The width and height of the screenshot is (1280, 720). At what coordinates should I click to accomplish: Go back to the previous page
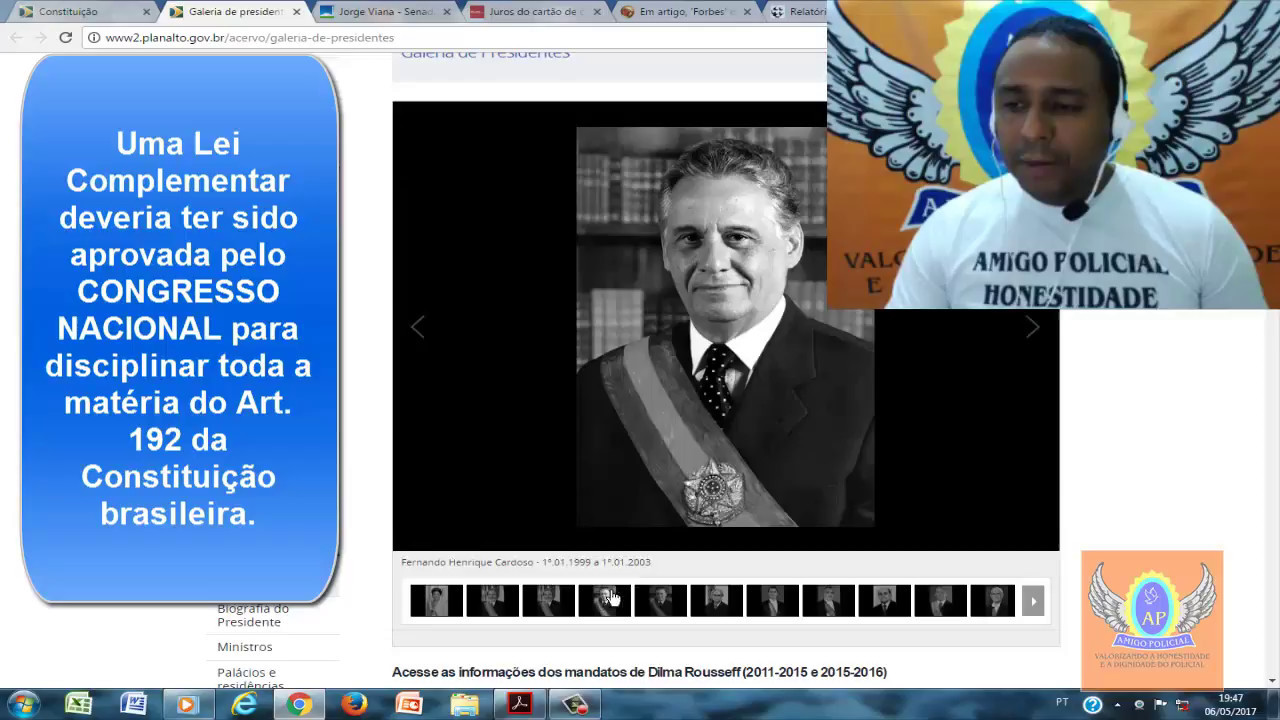(16, 37)
